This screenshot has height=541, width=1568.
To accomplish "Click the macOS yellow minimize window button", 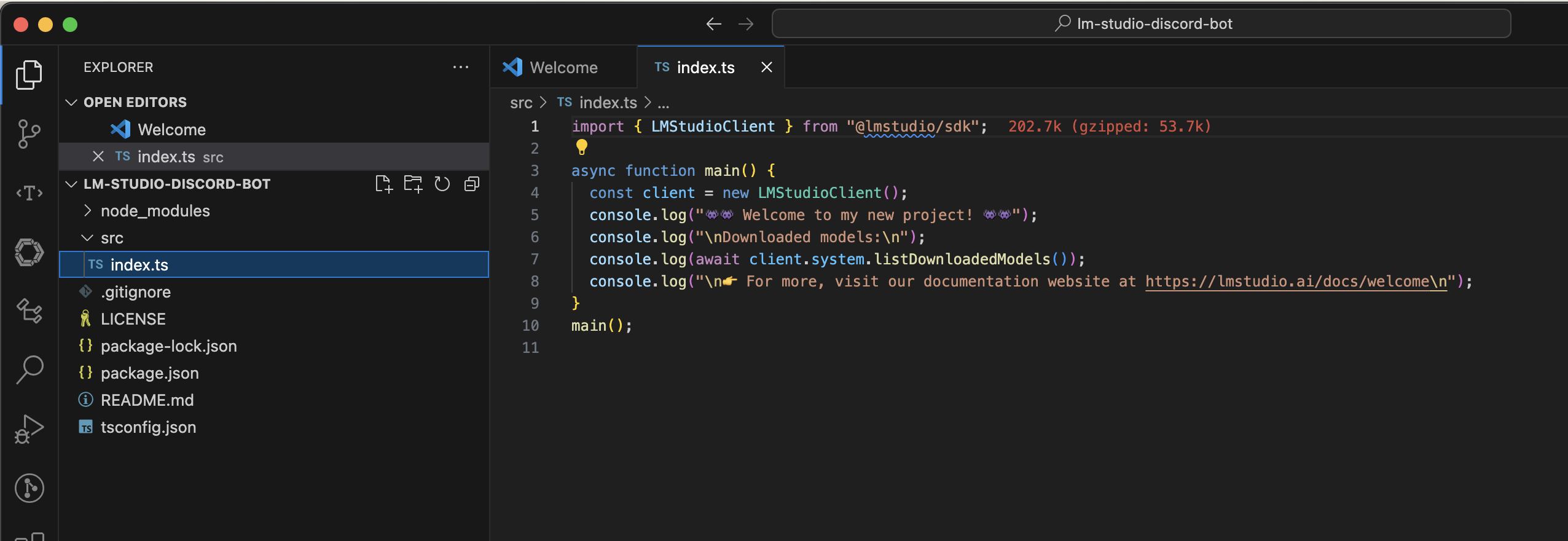I will pyautogui.click(x=45, y=24).
